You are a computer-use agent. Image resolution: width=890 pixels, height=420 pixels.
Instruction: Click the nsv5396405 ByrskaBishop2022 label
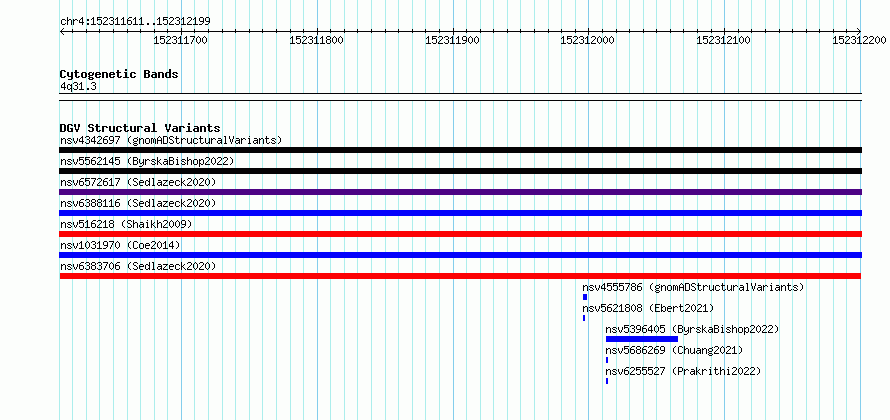coord(692,329)
